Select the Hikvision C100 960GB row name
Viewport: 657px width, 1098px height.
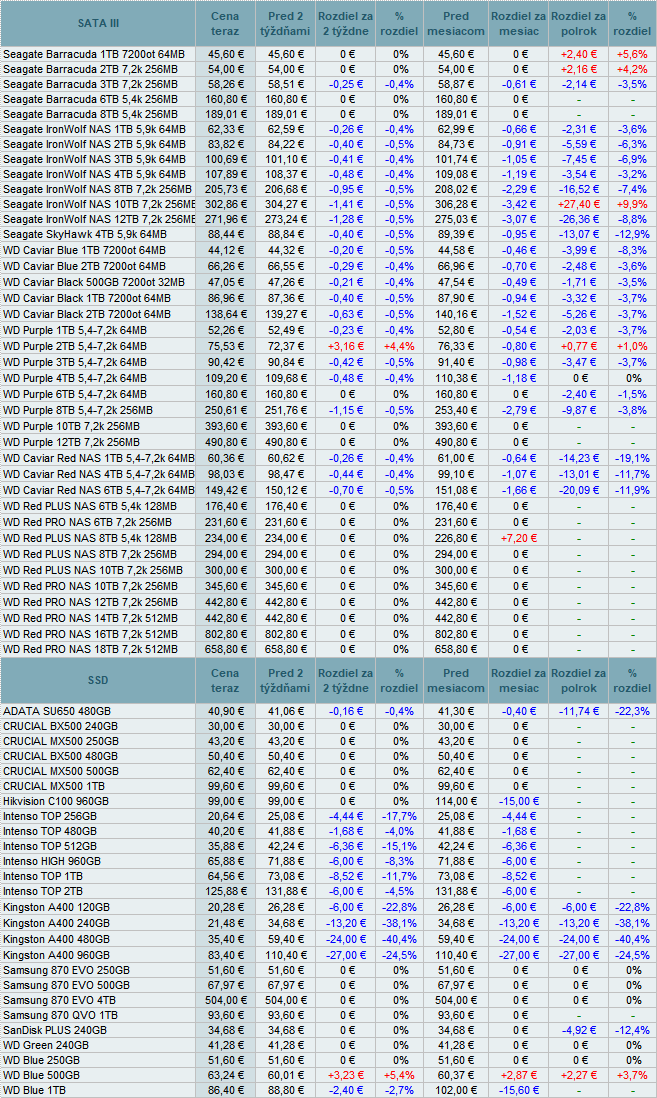click(56, 801)
